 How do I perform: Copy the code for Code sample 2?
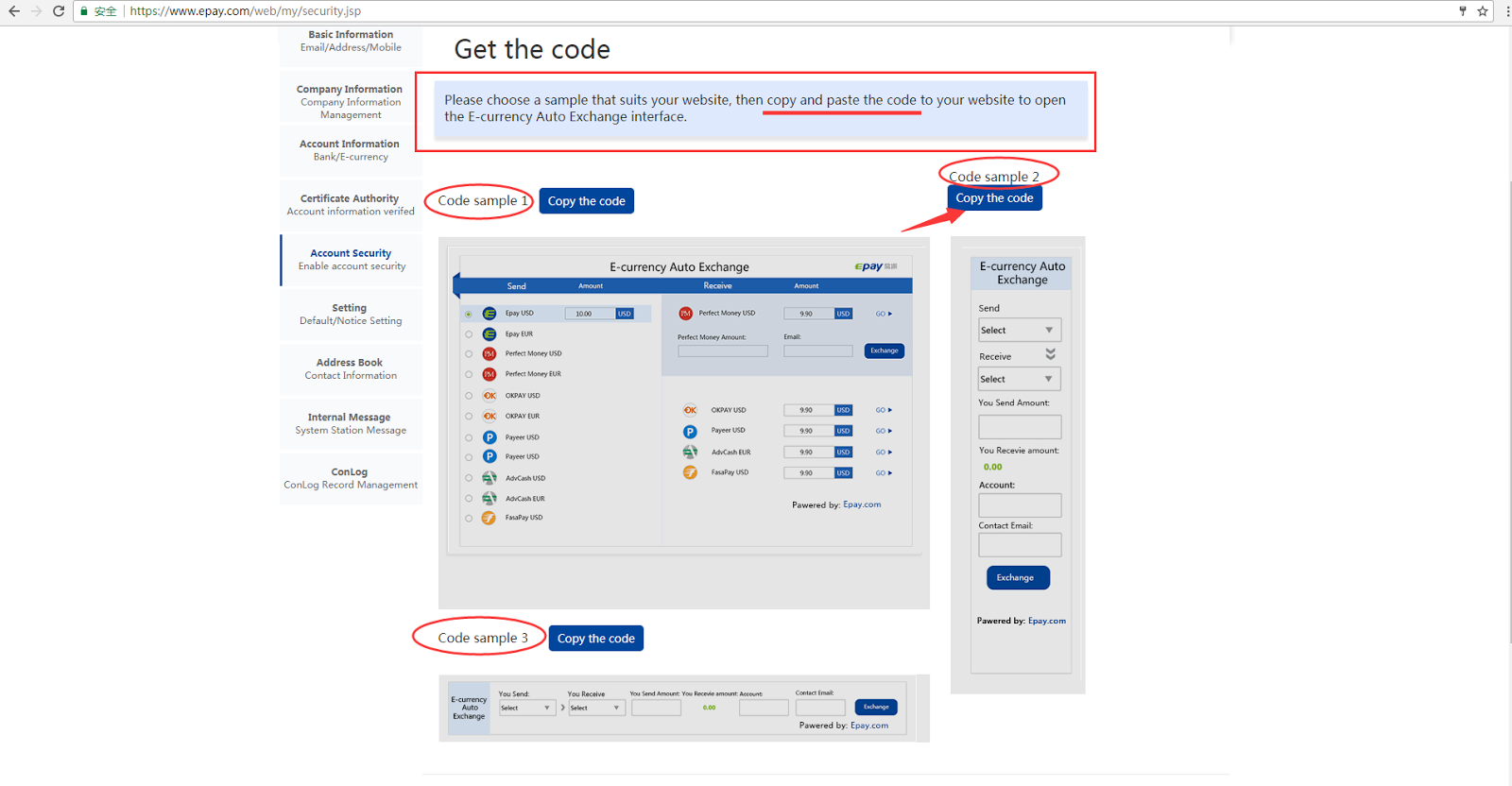994,198
